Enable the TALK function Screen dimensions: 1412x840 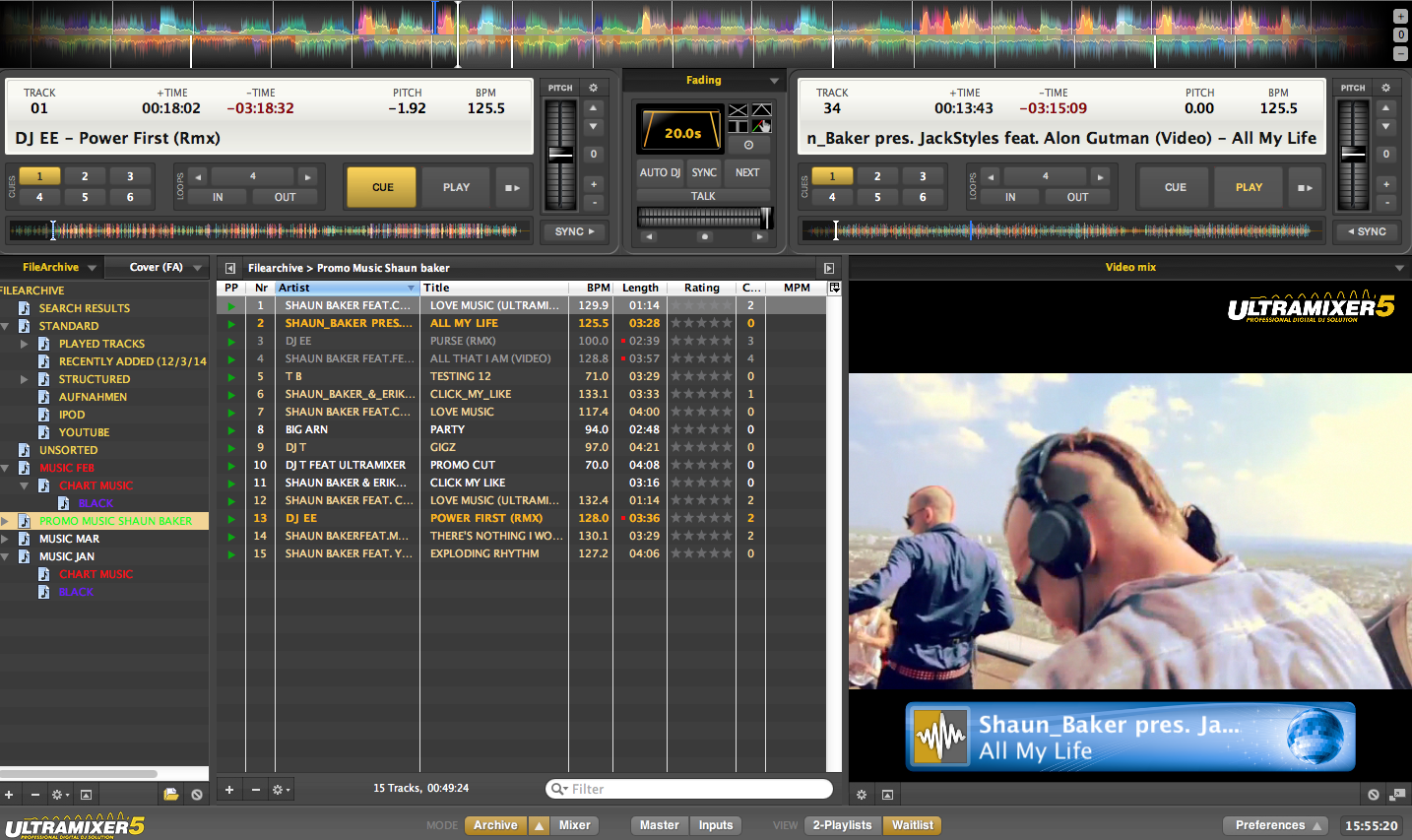[x=703, y=196]
